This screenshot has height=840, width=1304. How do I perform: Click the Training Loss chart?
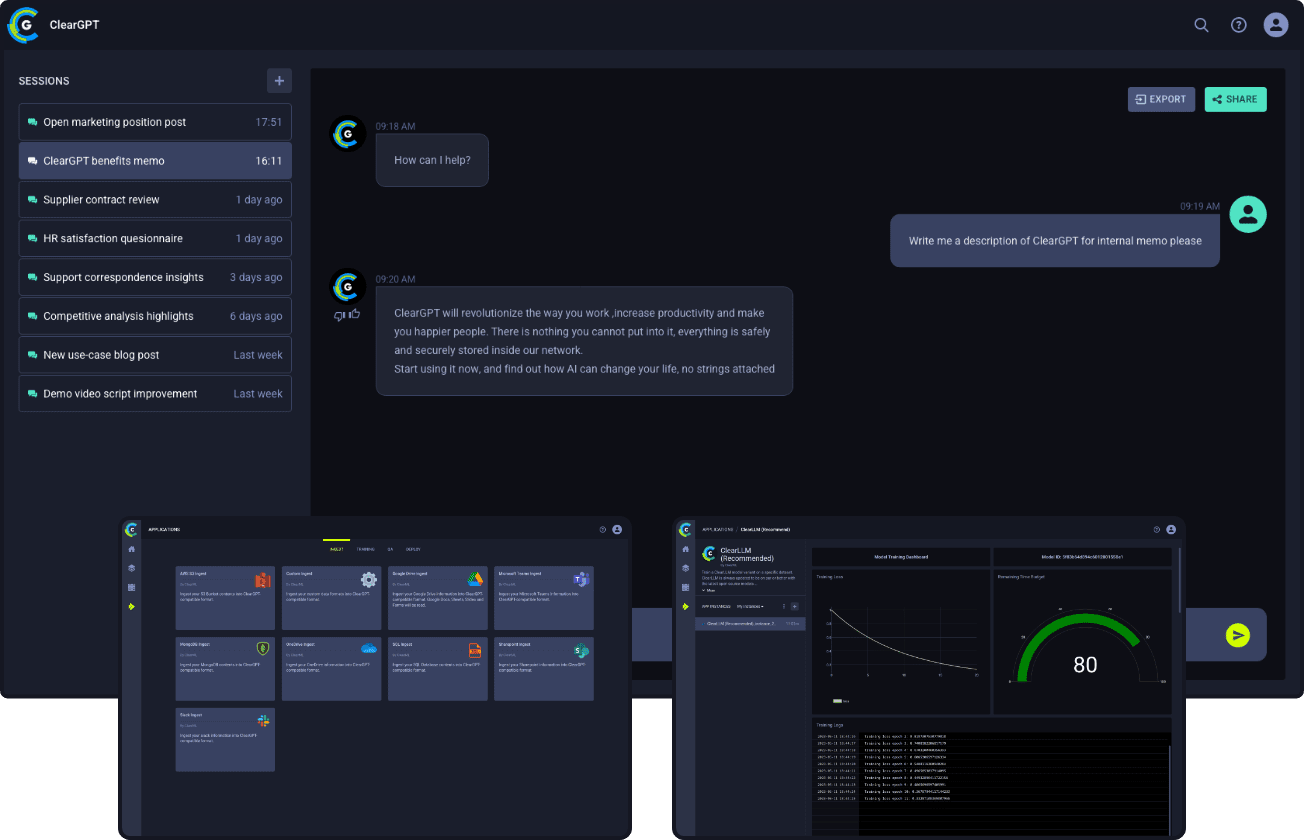(900, 642)
